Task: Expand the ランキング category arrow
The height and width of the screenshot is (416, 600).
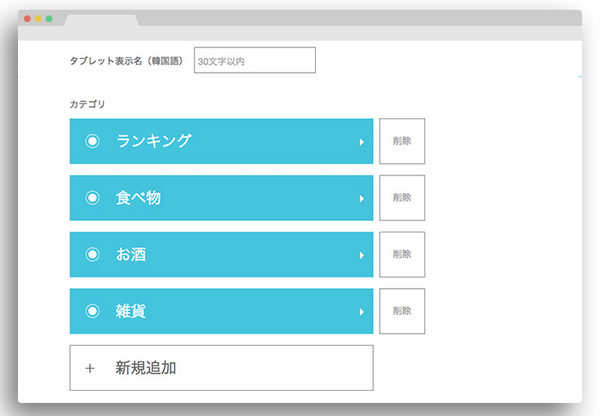Action: (361, 142)
